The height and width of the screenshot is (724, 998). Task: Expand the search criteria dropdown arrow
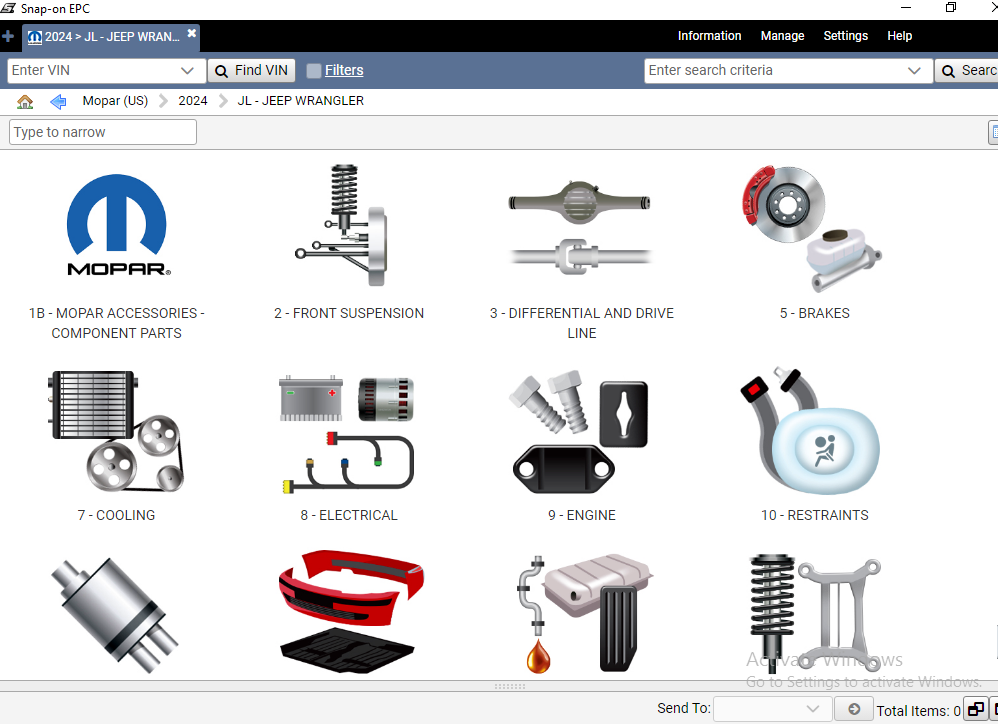click(x=914, y=71)
